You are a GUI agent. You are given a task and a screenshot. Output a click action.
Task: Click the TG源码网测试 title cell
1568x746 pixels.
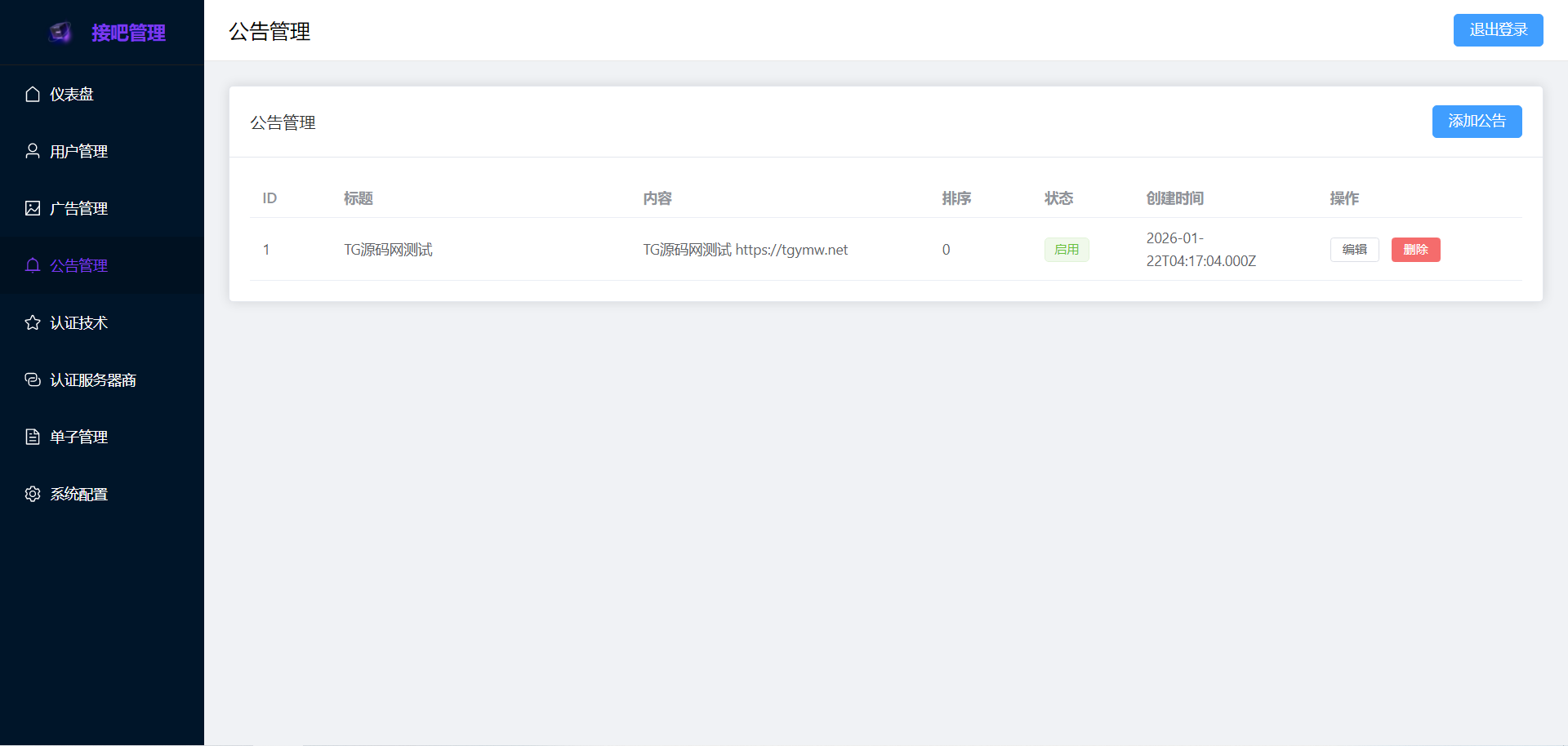tap(388, 250)
